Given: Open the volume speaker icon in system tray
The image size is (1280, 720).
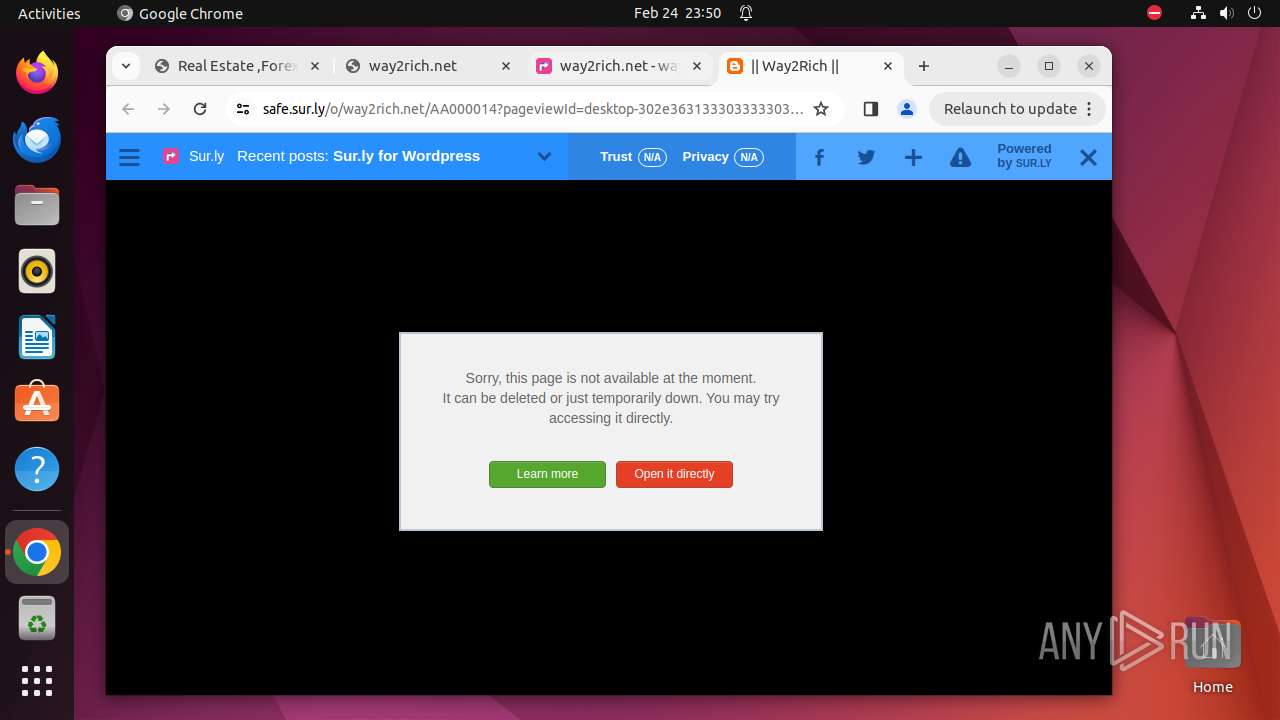Looking at the screenshot, I should tap(1226, 13).
